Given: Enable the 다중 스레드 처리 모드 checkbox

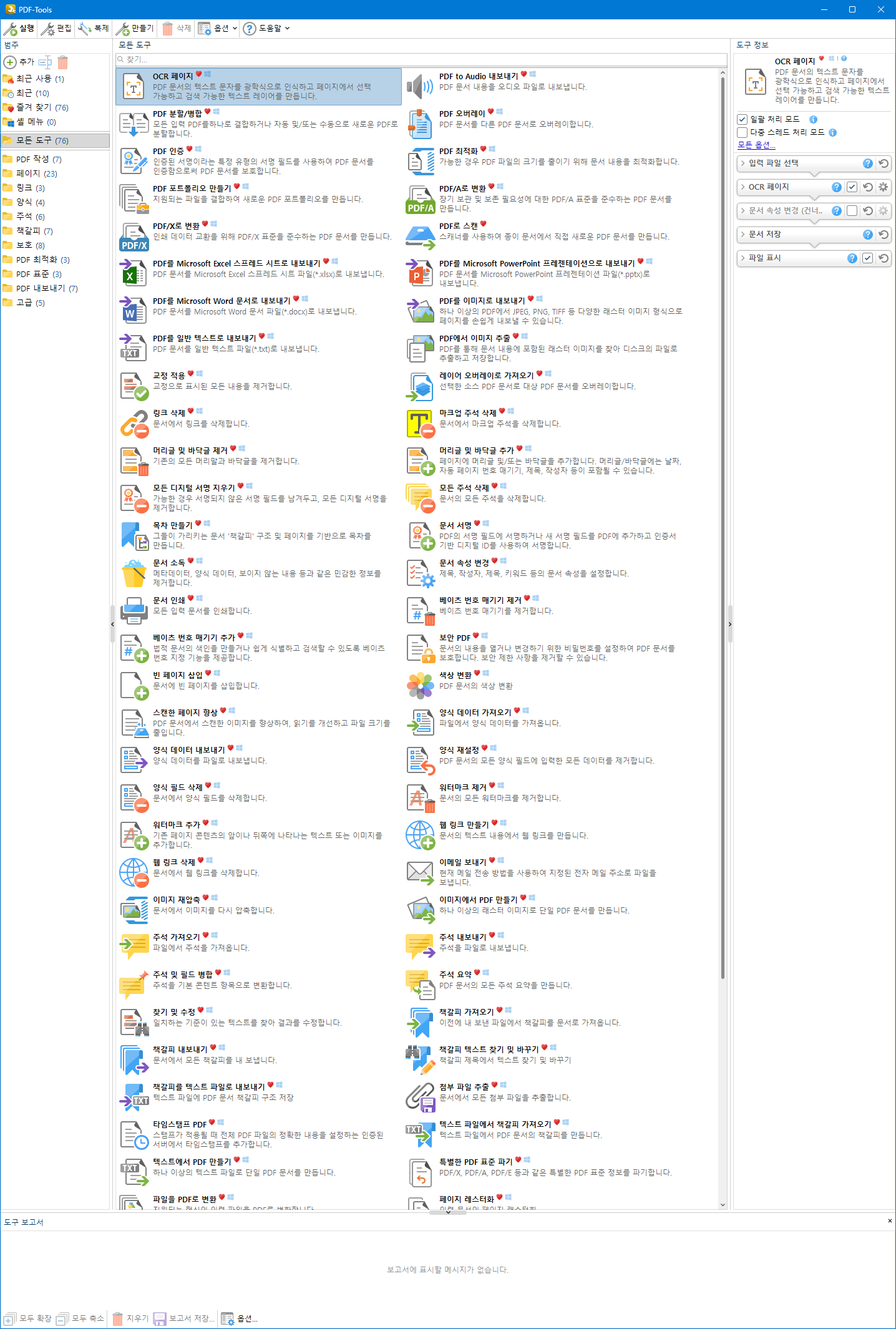Looking at the screenshot, I should click(x=742, y=132).
